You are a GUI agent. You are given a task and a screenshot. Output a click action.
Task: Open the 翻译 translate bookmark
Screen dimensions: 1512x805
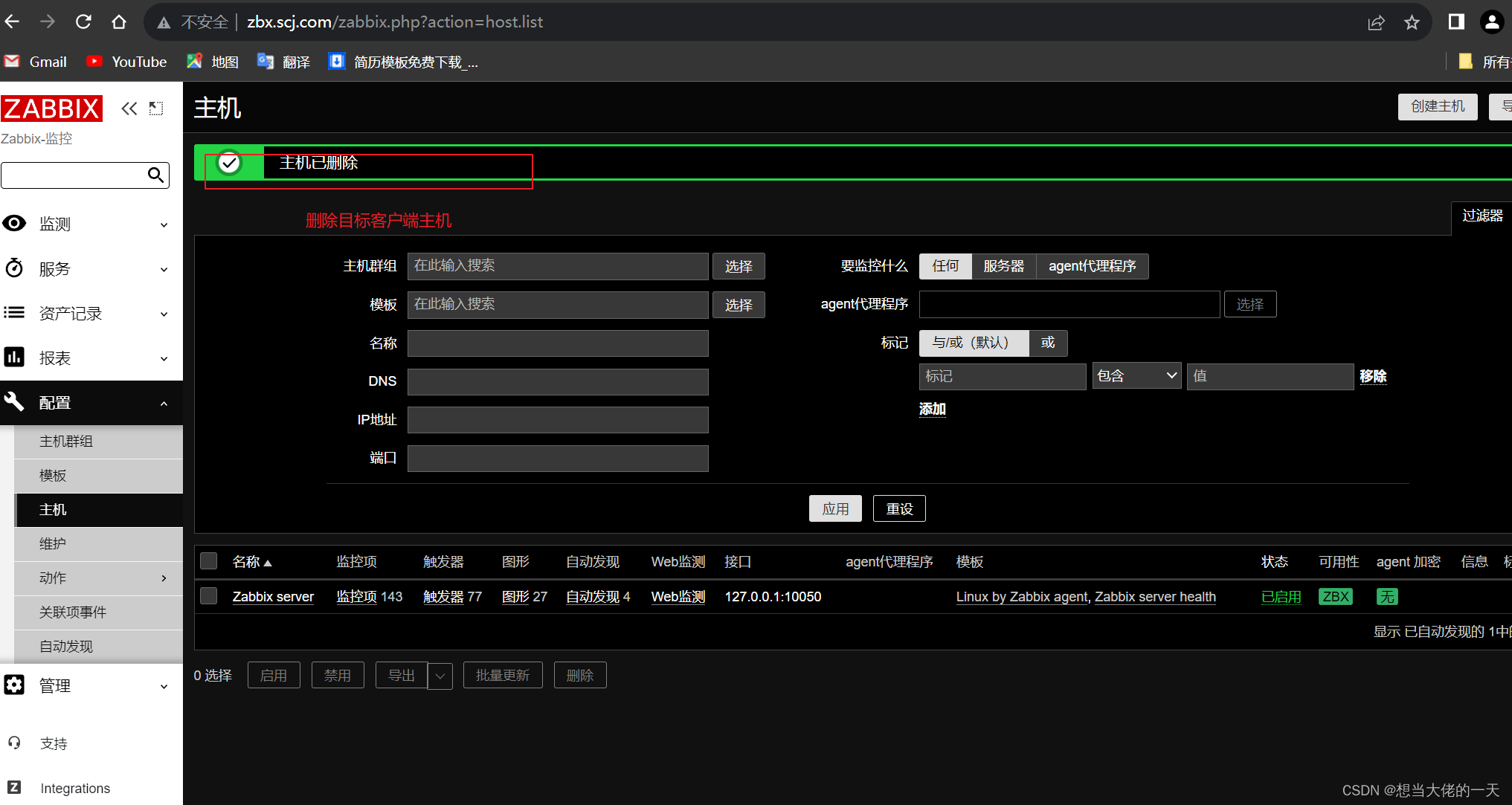coord(283,62)
